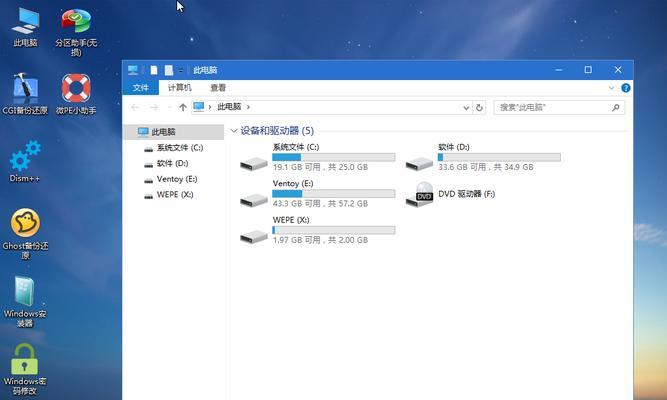This screenshot has height=400, width=667.
Task: Click text 19.1 GB 可用, 共 25.0 GB
Action: point(320,167)
